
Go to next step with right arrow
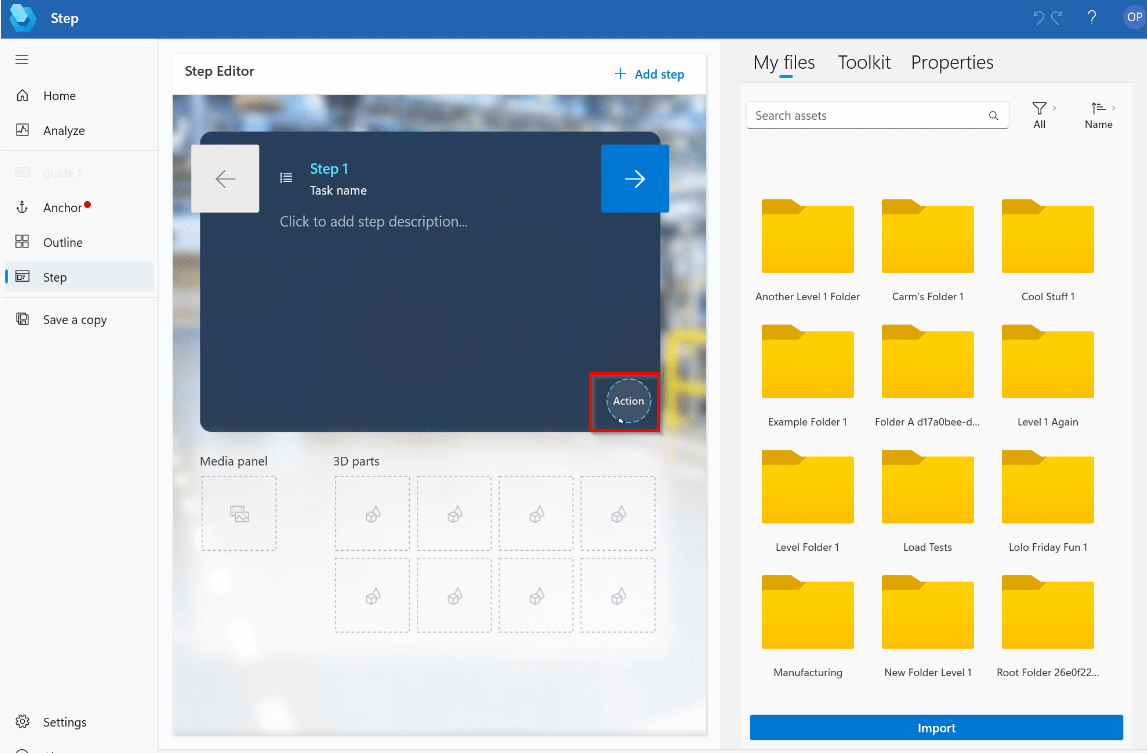click(x=634, y=179)
